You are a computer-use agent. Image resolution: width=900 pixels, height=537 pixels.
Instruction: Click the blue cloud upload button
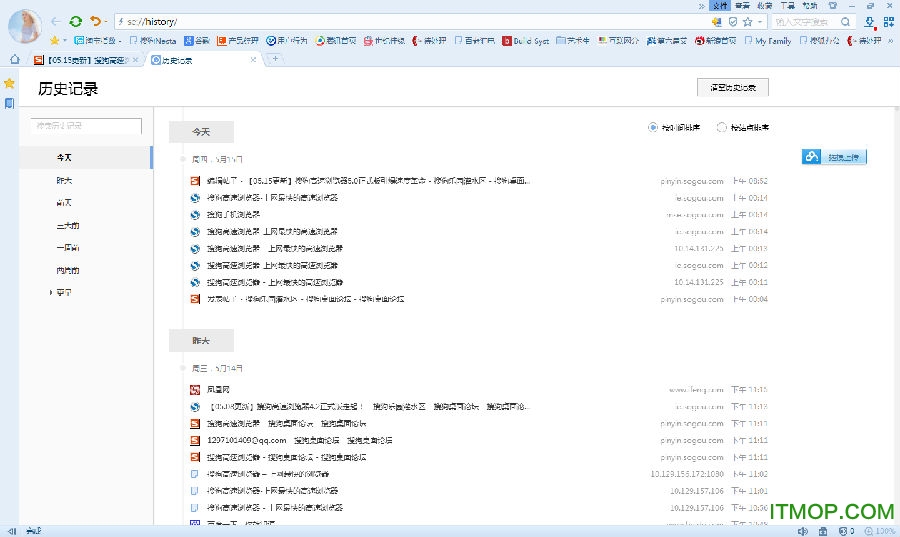tap(833, 157)
